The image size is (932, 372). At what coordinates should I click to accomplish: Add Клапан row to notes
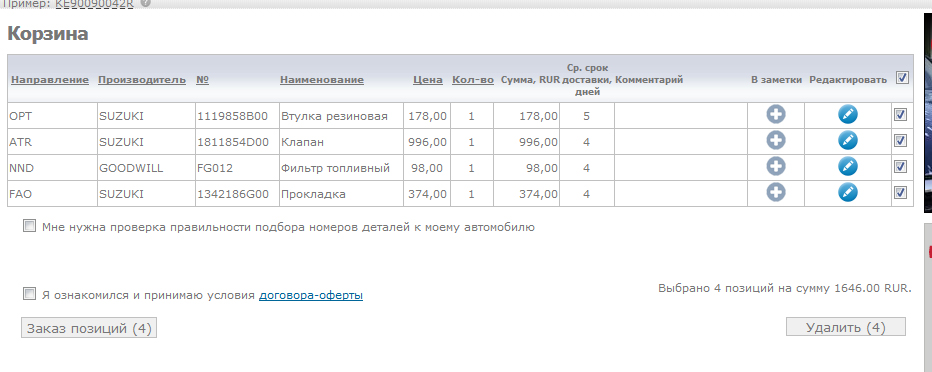point(776,140)
